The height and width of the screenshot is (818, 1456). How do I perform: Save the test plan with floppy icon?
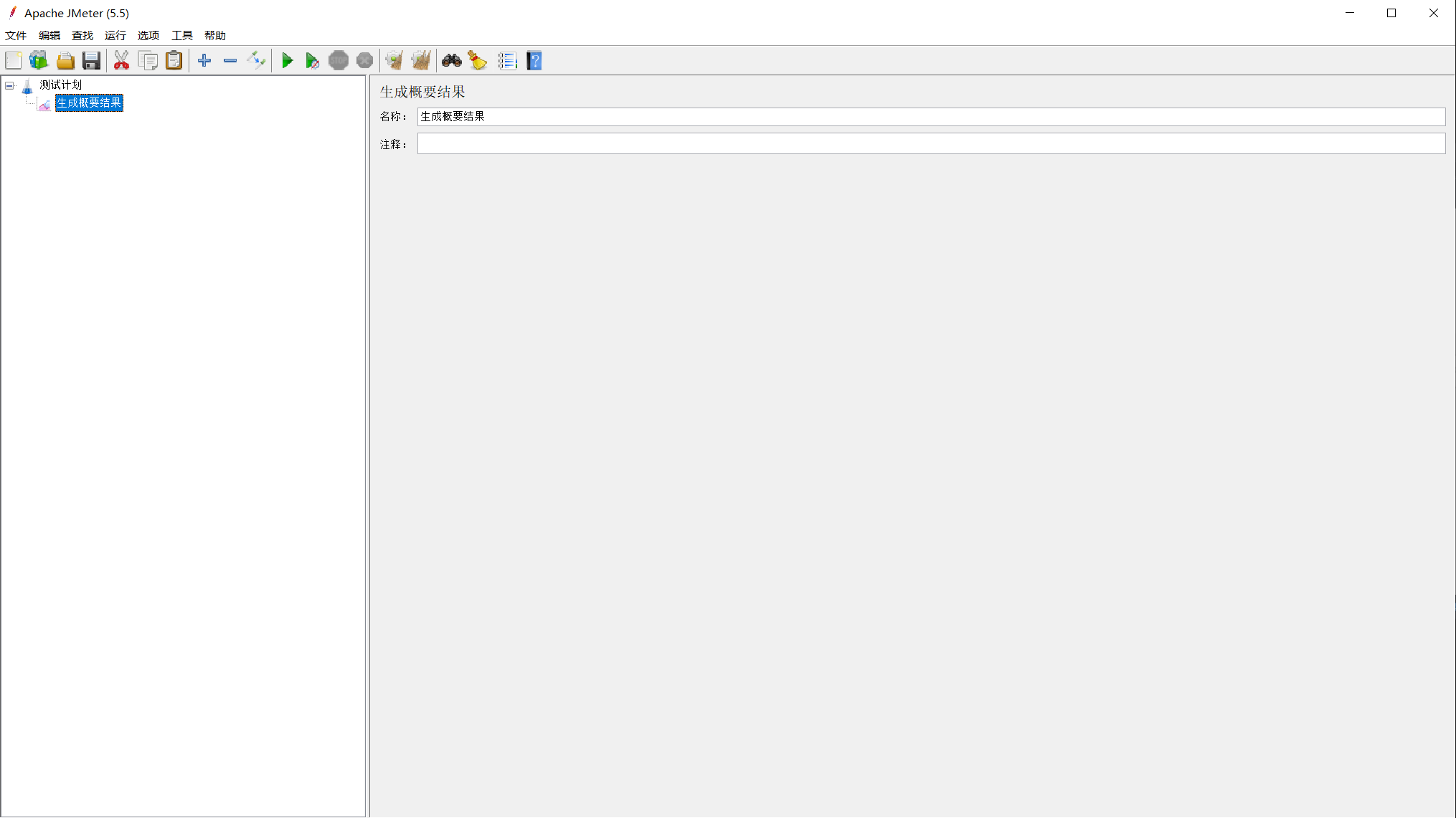tap(91, 61)
